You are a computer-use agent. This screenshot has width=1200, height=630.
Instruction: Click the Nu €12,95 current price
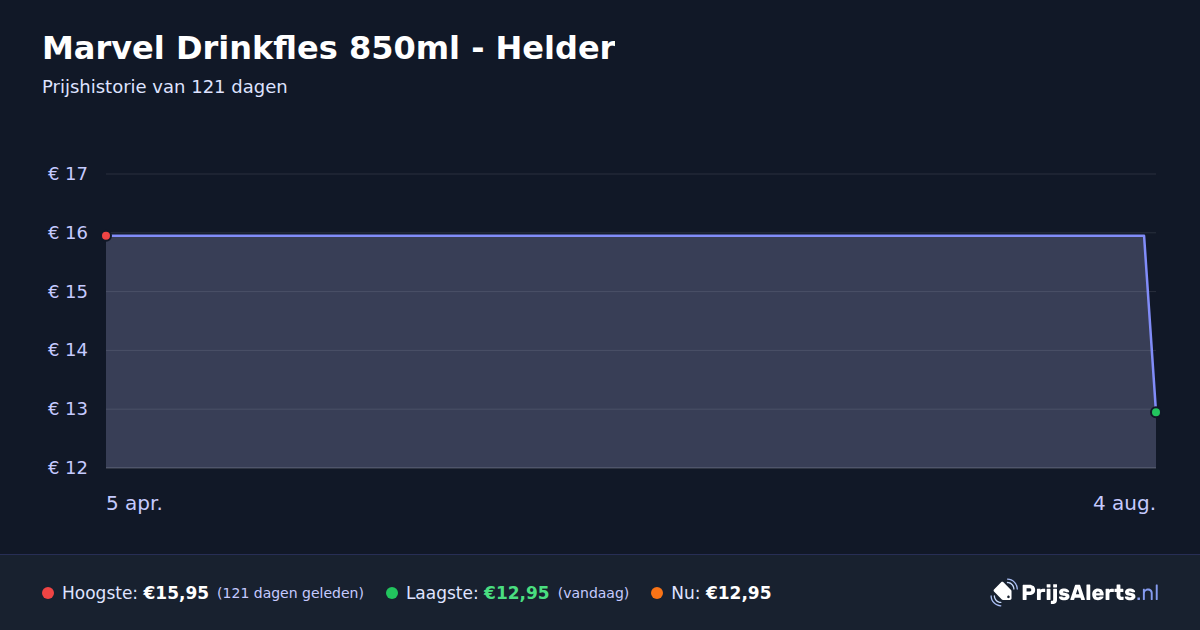pyautogui.click(x=738, y=593)
